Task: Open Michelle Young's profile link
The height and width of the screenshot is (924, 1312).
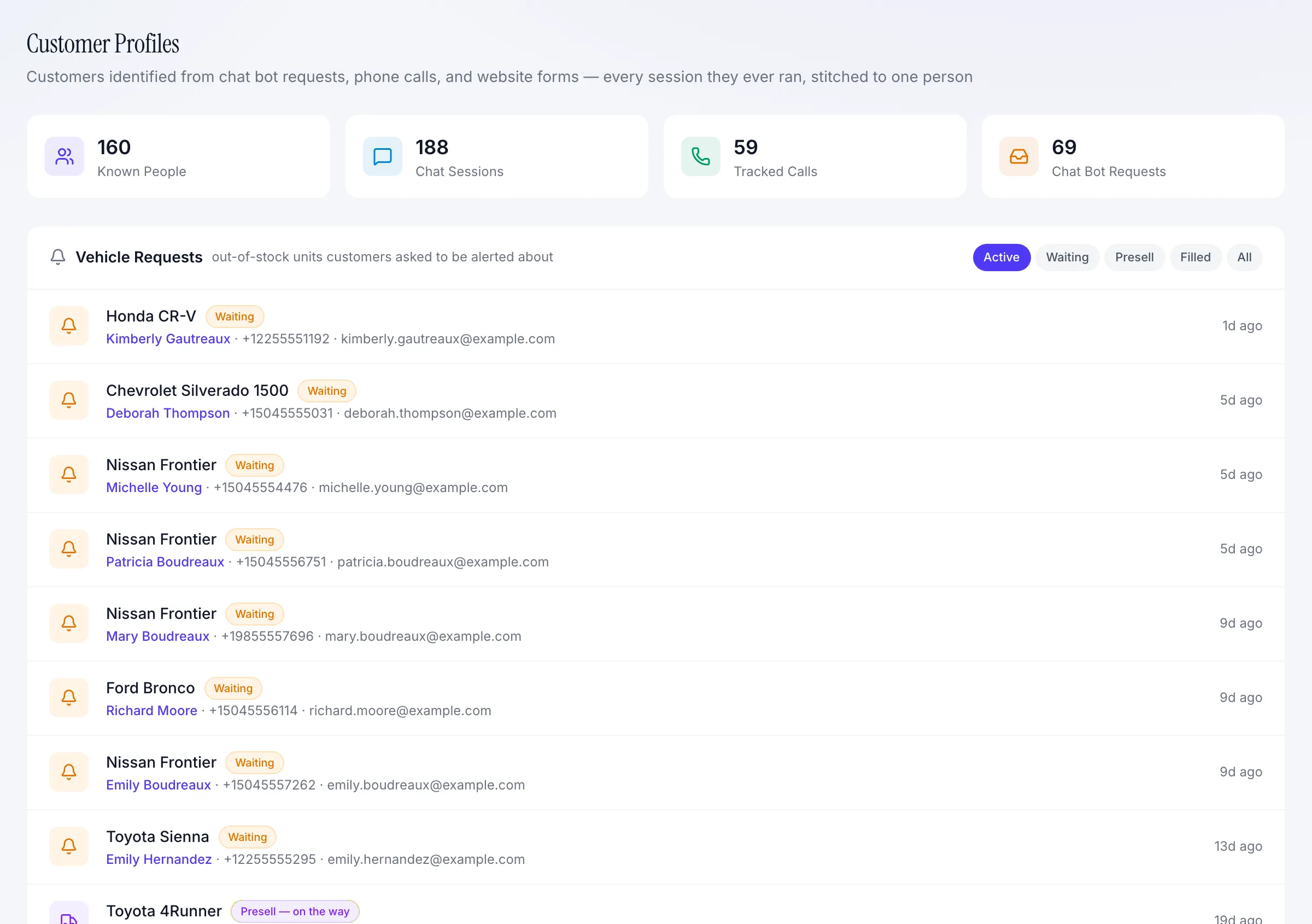Action: (x=154, y=488)
